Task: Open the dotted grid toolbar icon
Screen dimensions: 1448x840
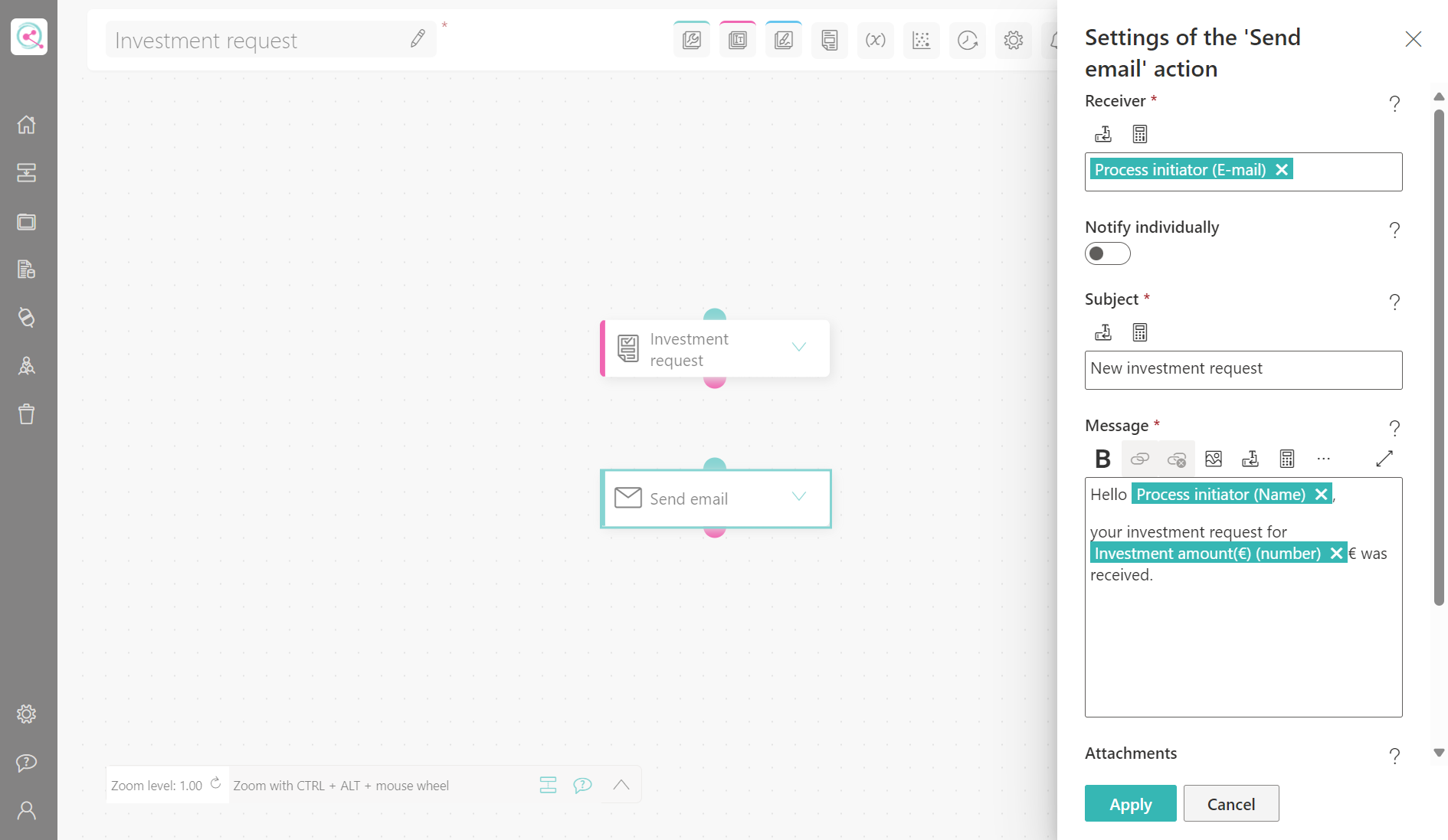Action: click(x=922, y=40)
